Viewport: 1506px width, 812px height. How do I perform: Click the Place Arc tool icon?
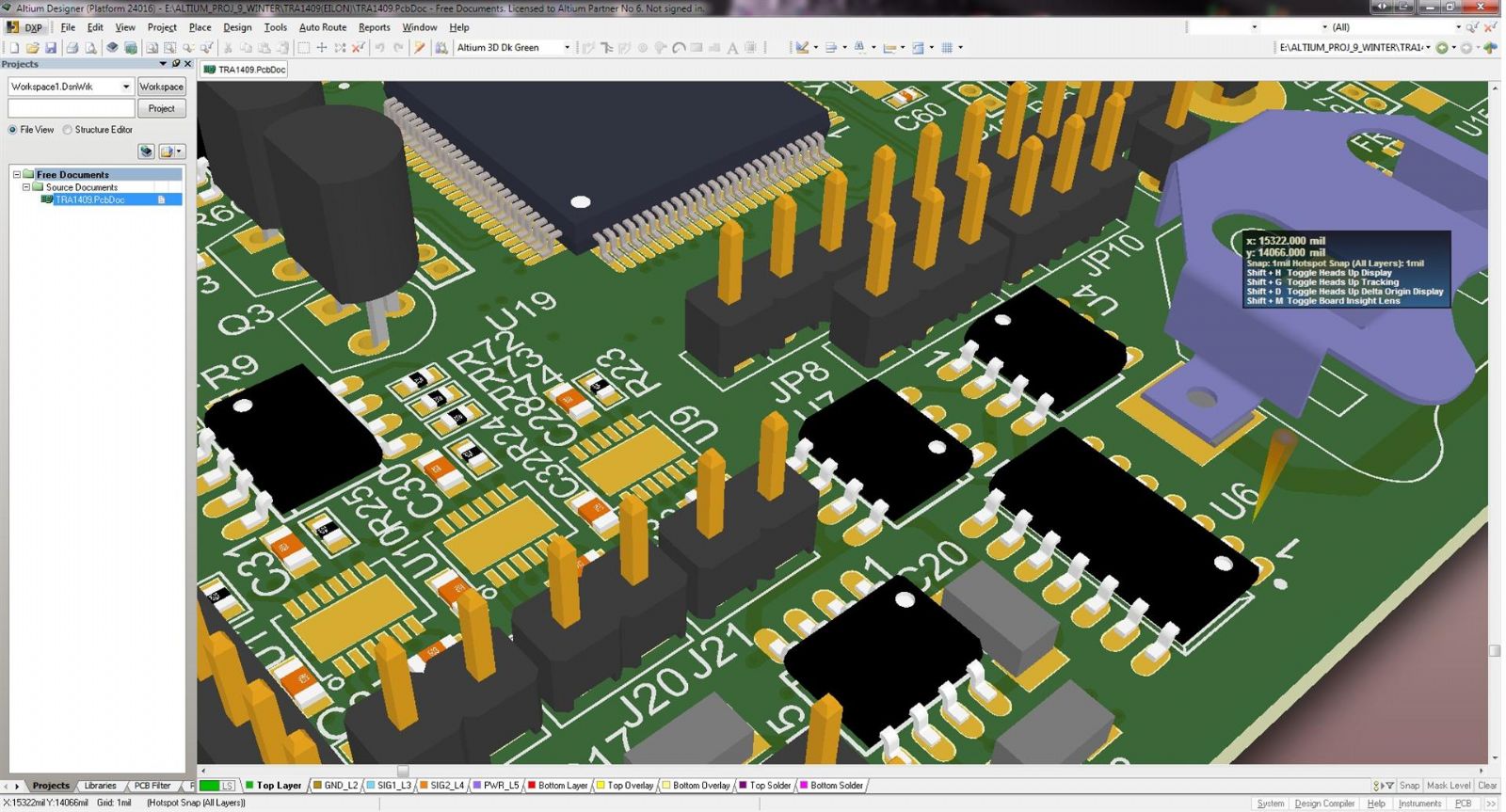point(679,48)
